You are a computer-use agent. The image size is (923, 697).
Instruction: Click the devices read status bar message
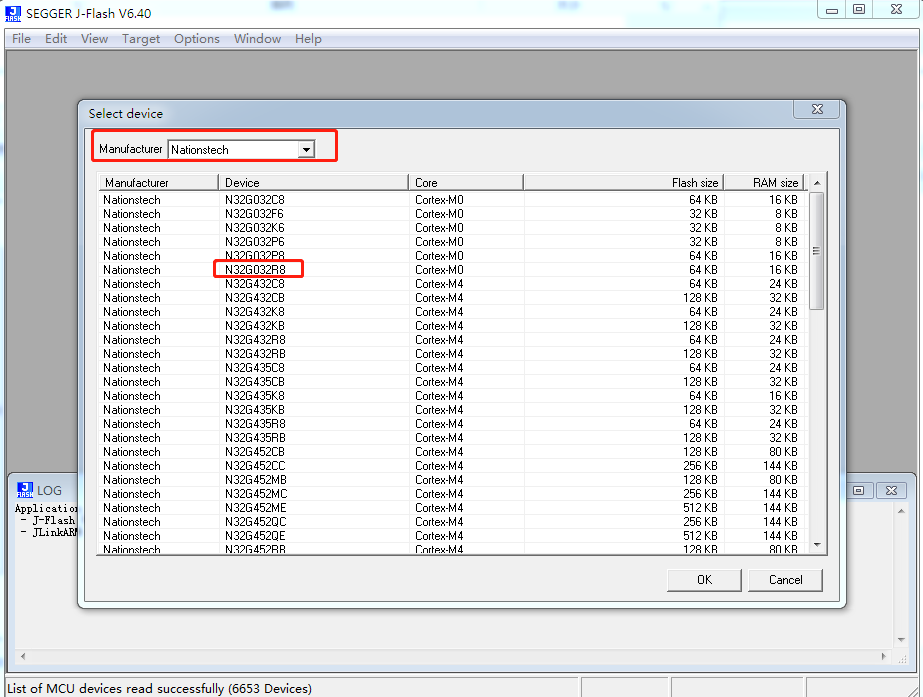click(160, 689)
